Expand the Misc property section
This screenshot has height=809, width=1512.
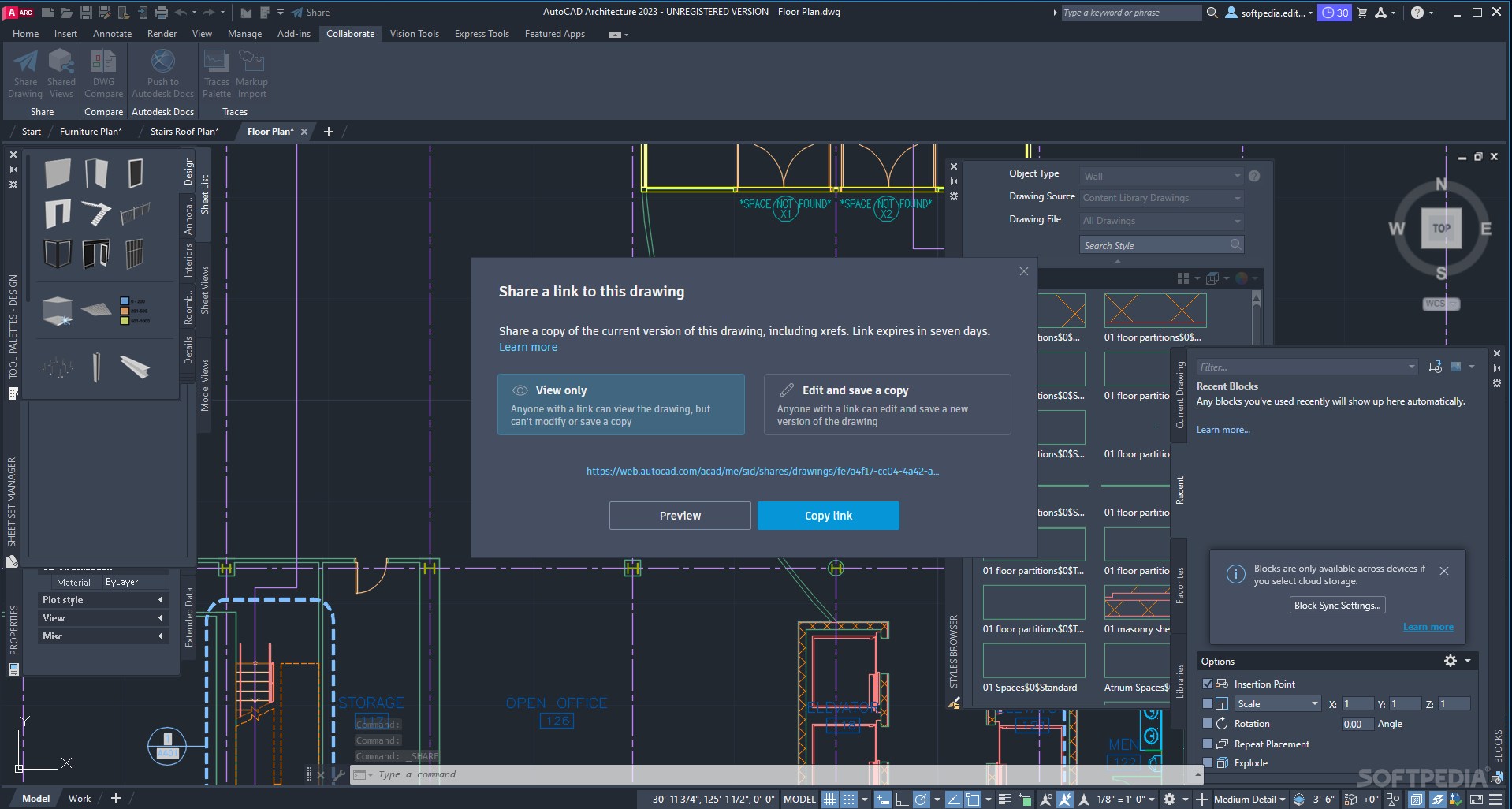coord(103,636)
